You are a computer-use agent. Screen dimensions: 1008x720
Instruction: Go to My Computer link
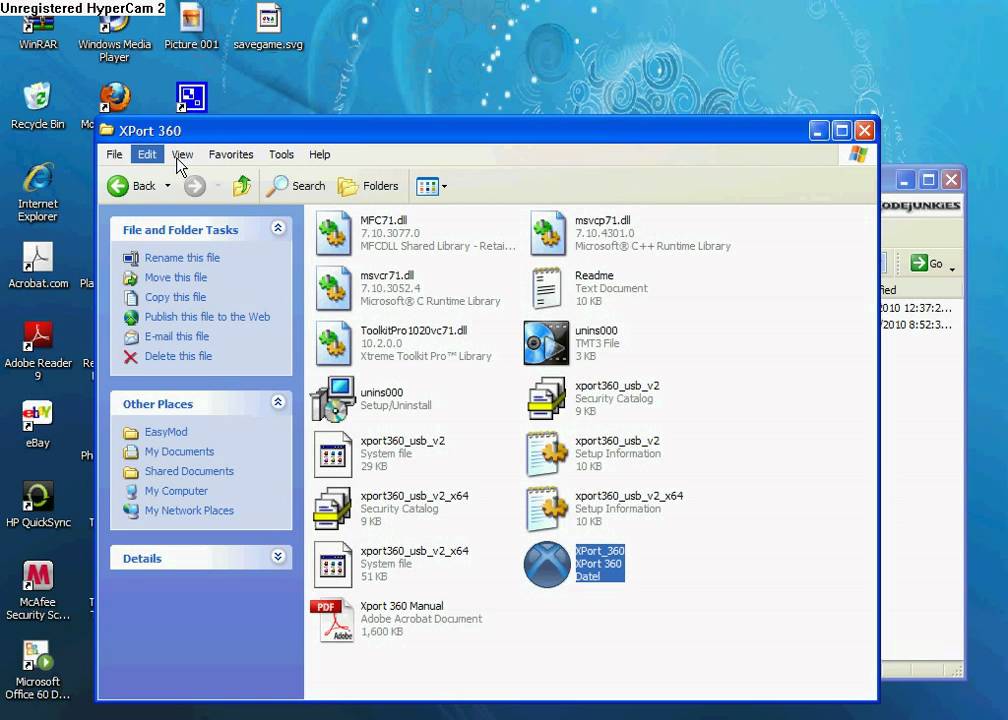coord(176,491)
